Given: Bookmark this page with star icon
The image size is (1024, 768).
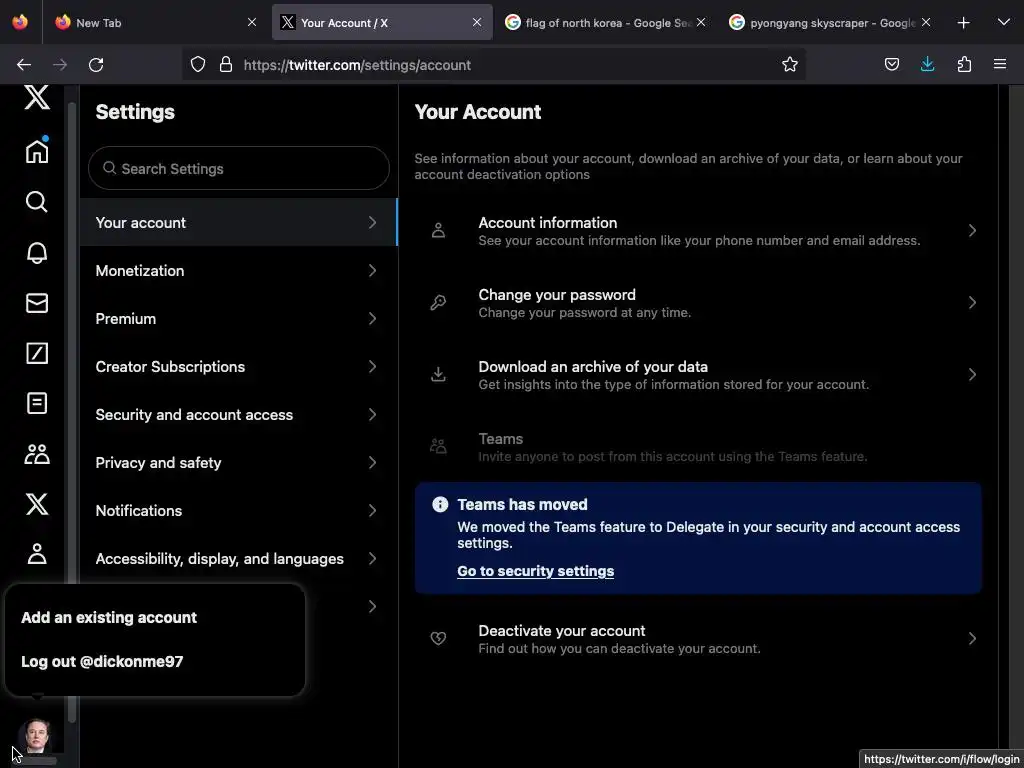Looking at the screenshot, I should click(790, 64).
